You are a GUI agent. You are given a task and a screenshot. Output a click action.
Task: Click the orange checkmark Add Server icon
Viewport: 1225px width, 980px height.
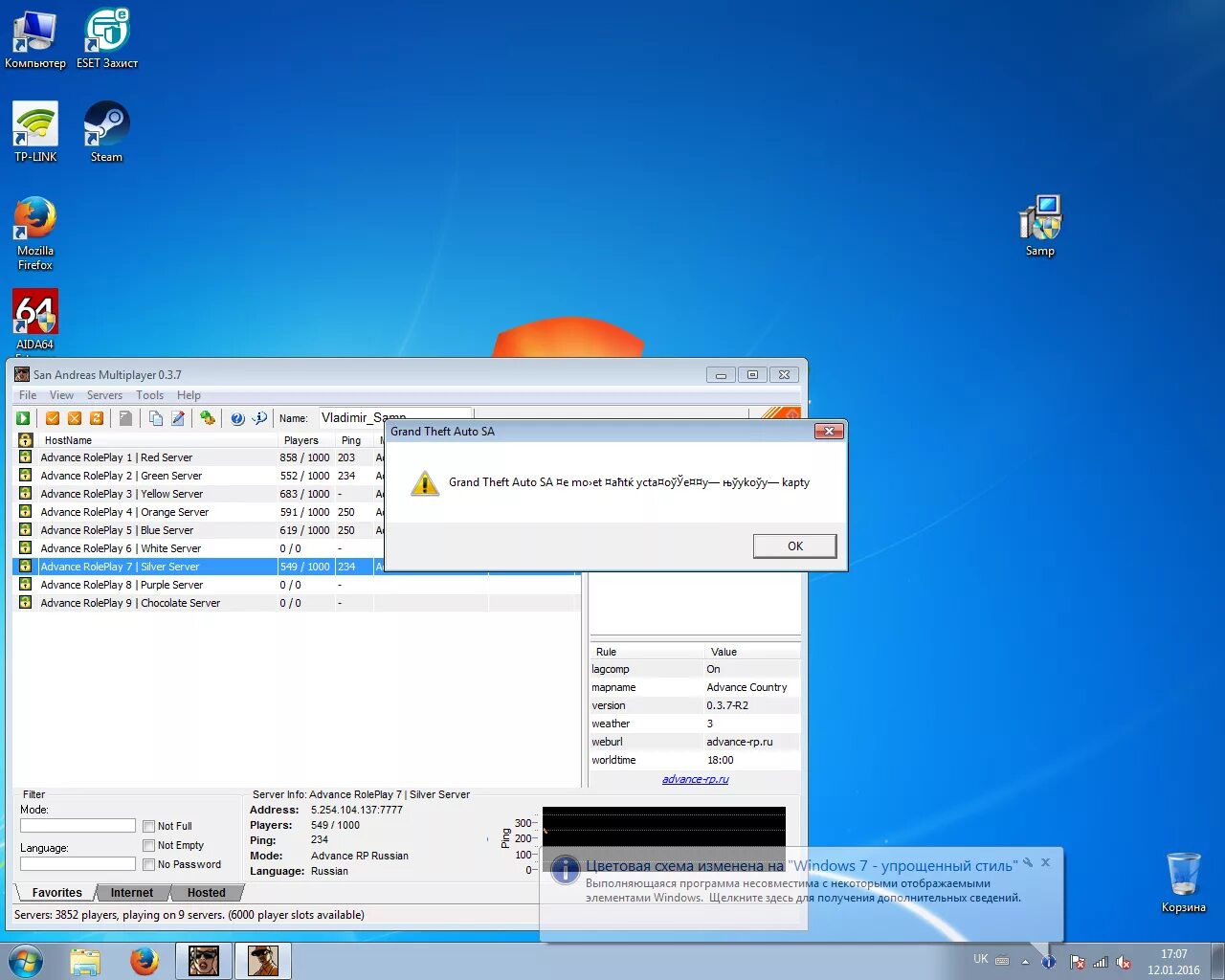53,418
